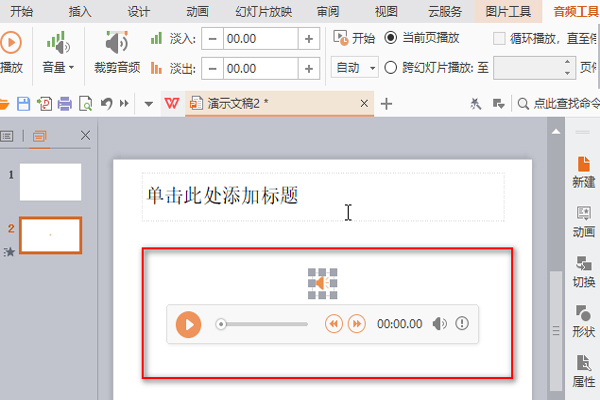Decrease page number with down spinner arrow
The width and height of the screenshot is (600, 400).
[x=567, y=73]
